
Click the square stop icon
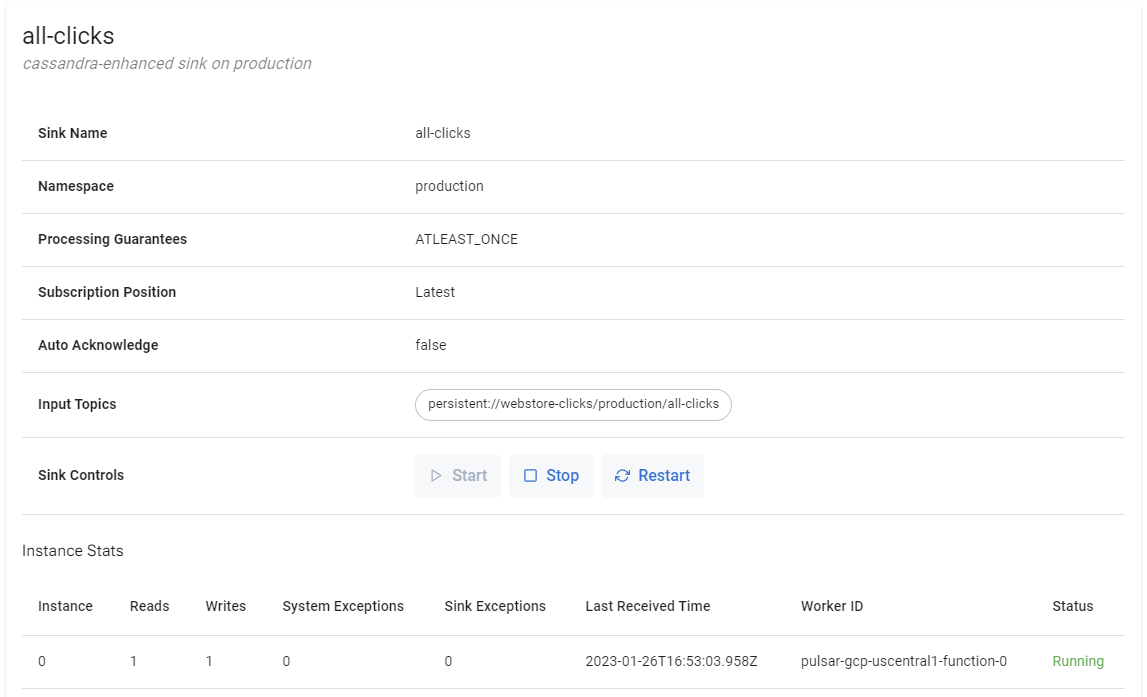pyautogui.click(x=531, y=476)
